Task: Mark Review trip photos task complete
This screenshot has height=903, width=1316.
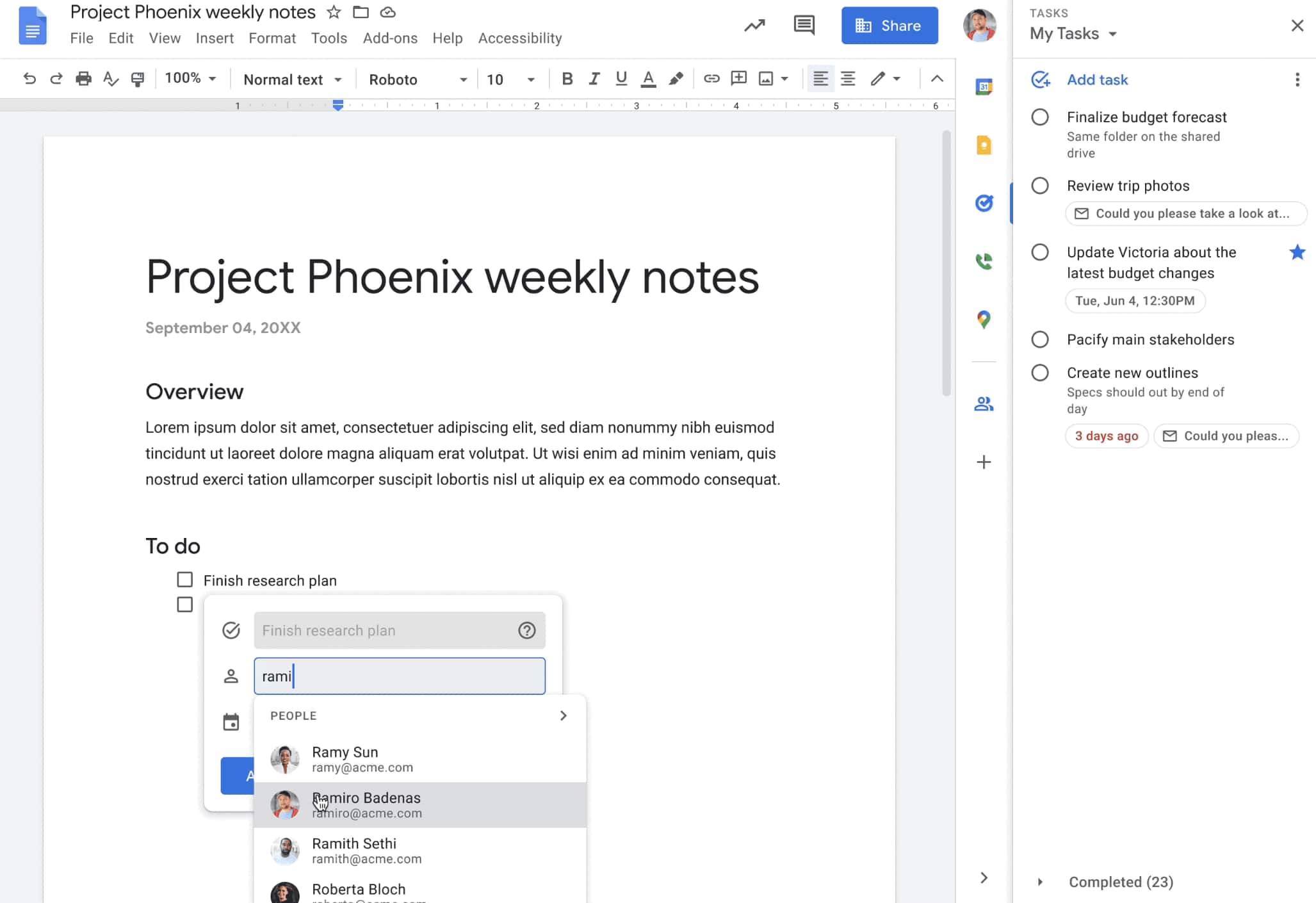Action: point(1040,186)
